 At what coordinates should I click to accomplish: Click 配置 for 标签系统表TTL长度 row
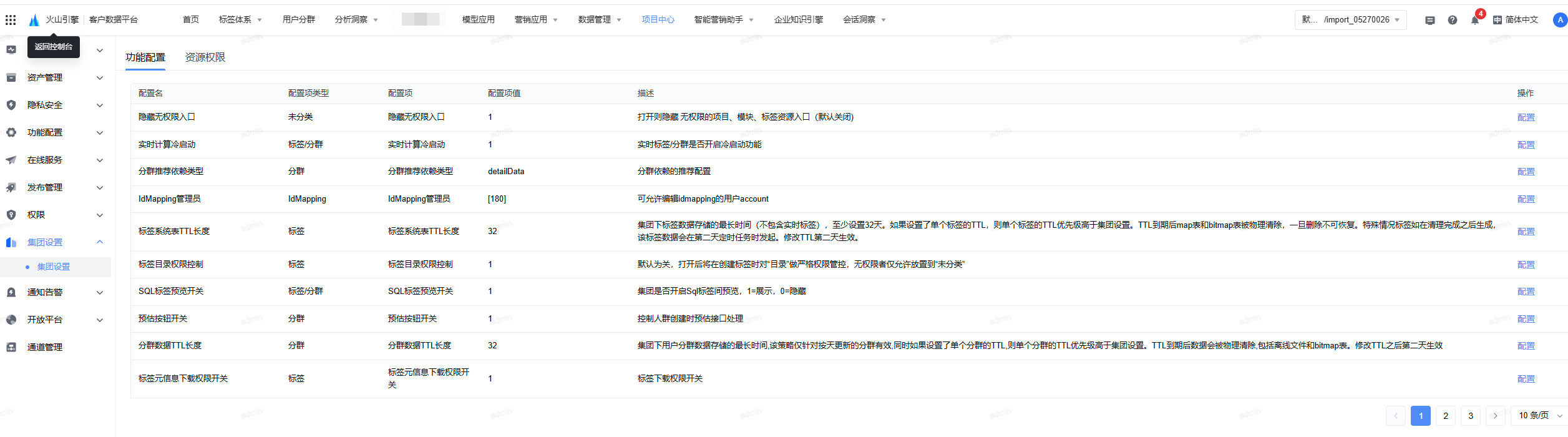(1526, 232)
